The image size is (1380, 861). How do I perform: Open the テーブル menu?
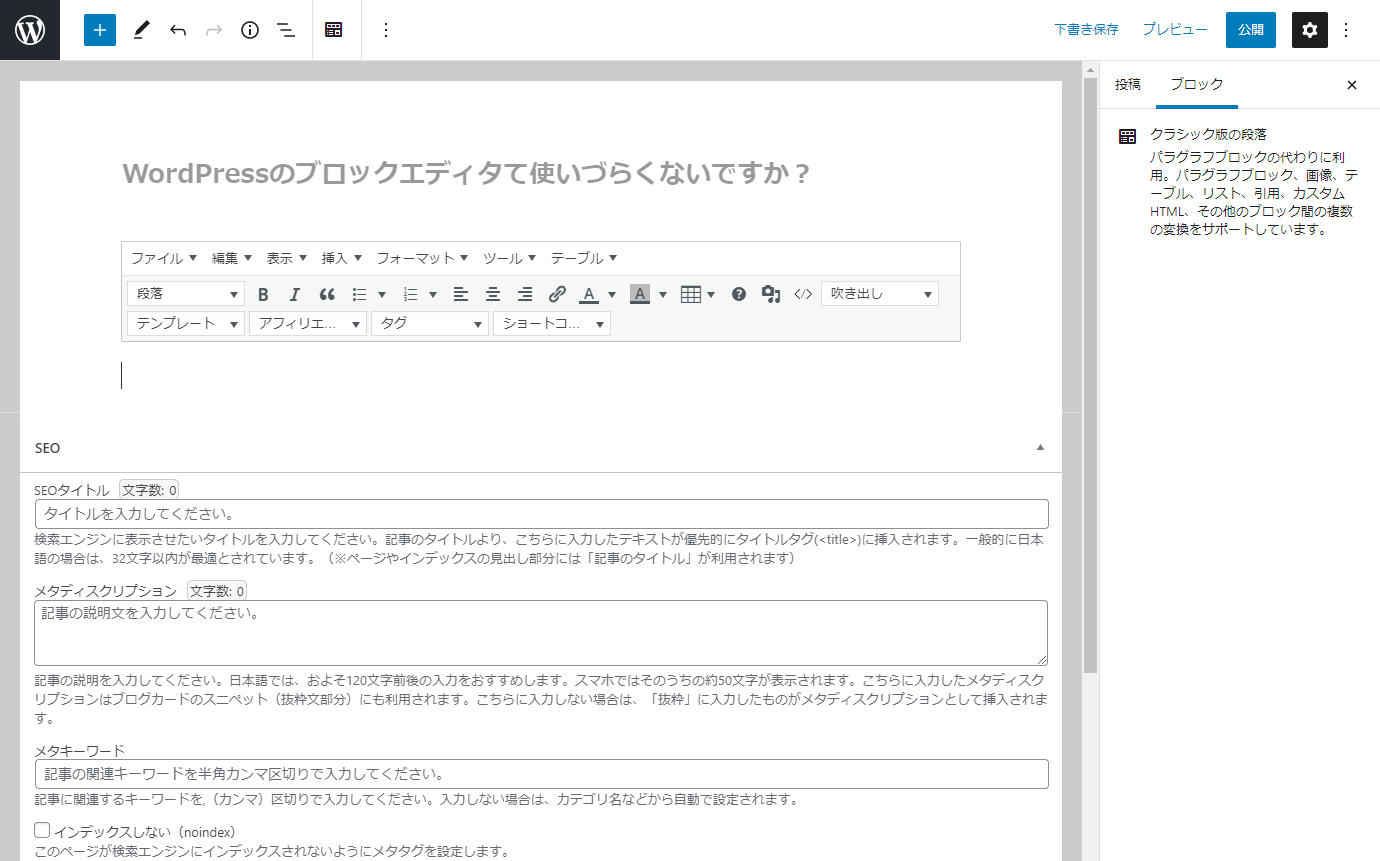pyautogui.click(x=584, y=258)
